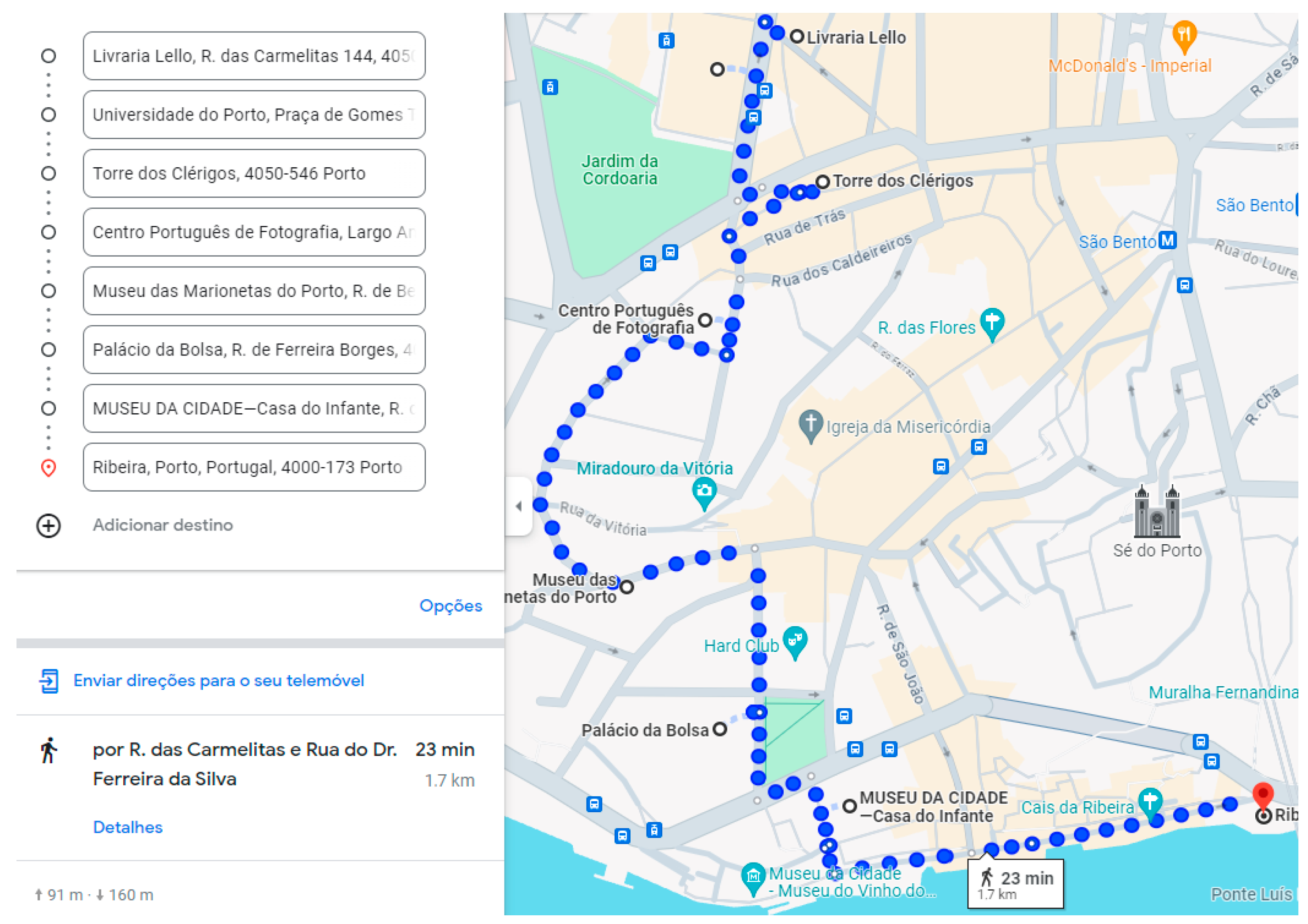Click the Adicionar destino plus icon
This screenshot has width=1308, height=924.
pos(49,525)
